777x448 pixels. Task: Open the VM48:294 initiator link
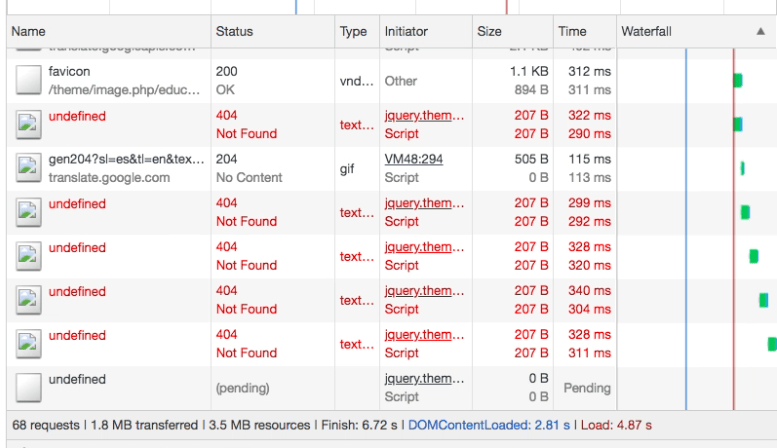(413, 159)
